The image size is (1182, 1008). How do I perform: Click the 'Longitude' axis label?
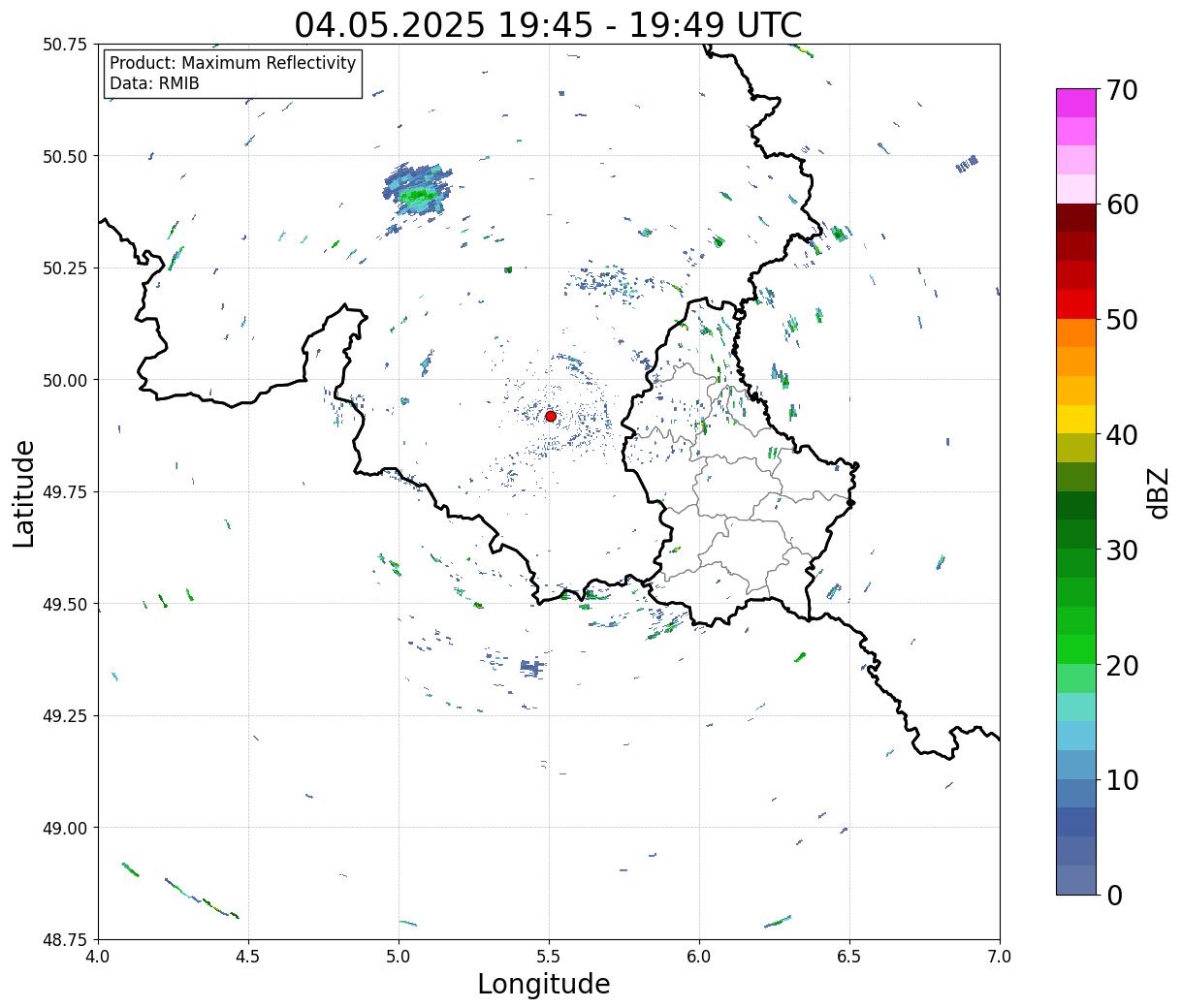(544, 984)
